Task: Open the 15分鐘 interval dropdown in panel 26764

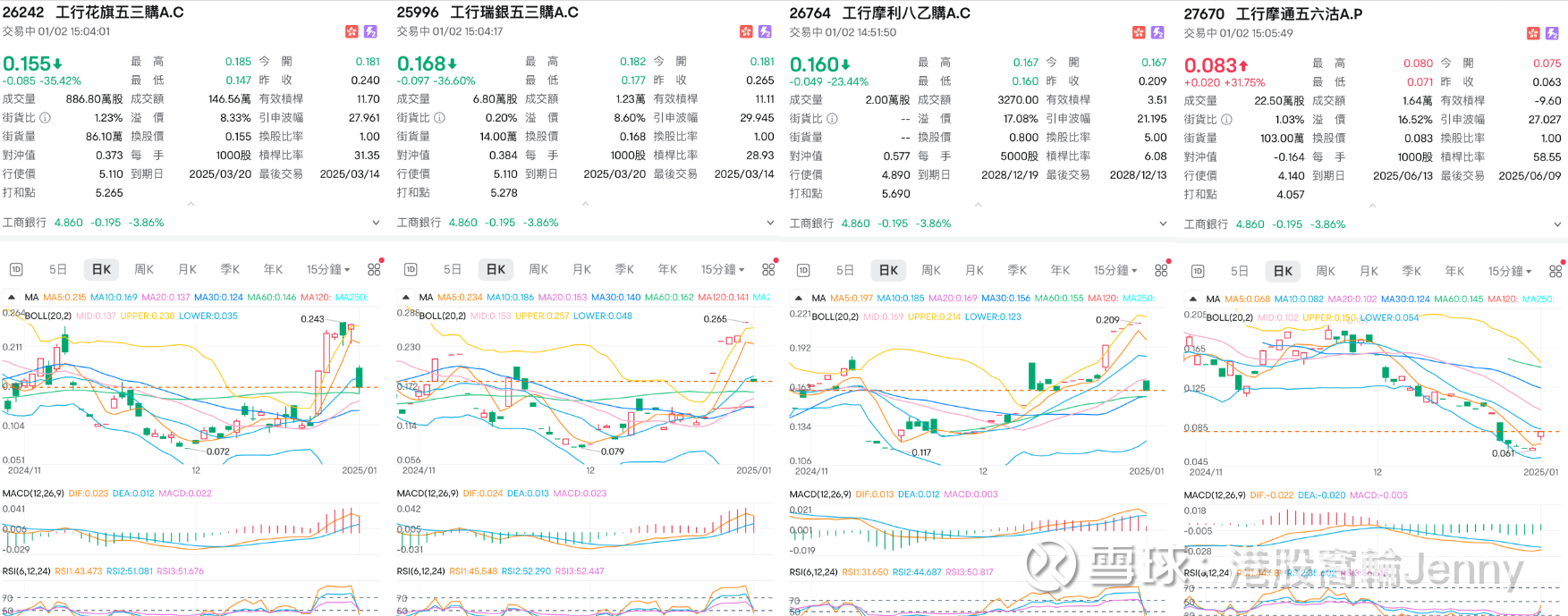Action: [x=1115, y=270]
